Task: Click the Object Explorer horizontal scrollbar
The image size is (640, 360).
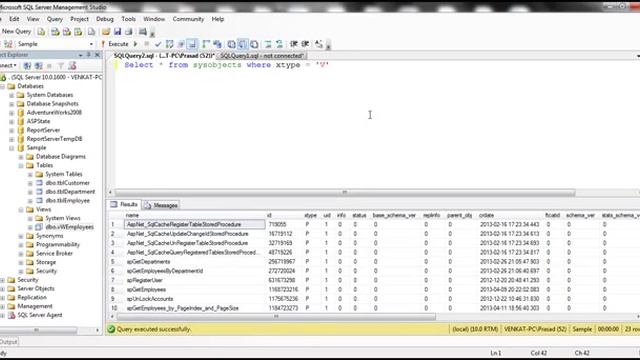Action: (39, 330)
